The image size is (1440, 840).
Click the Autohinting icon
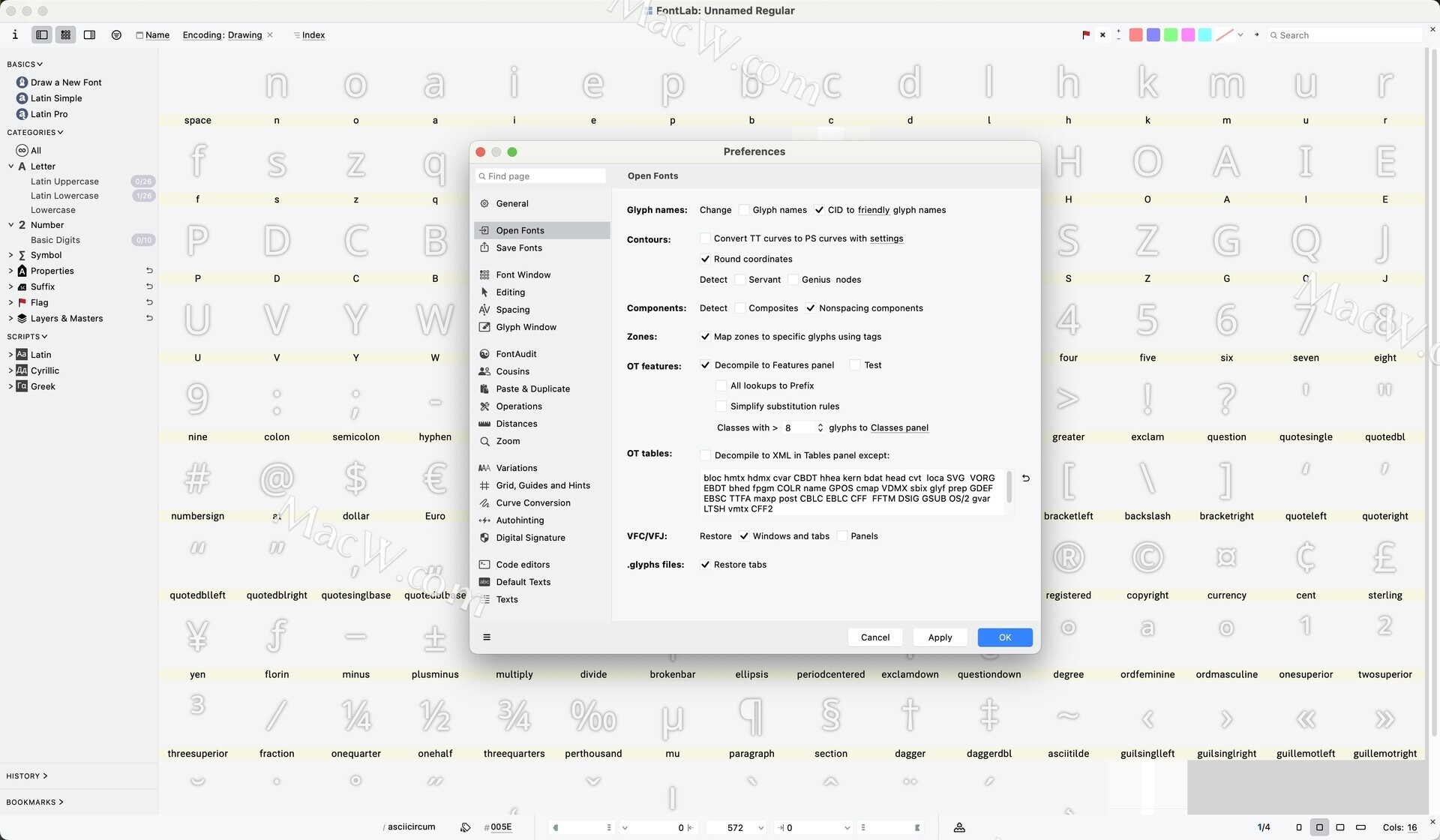coord(484,520)
